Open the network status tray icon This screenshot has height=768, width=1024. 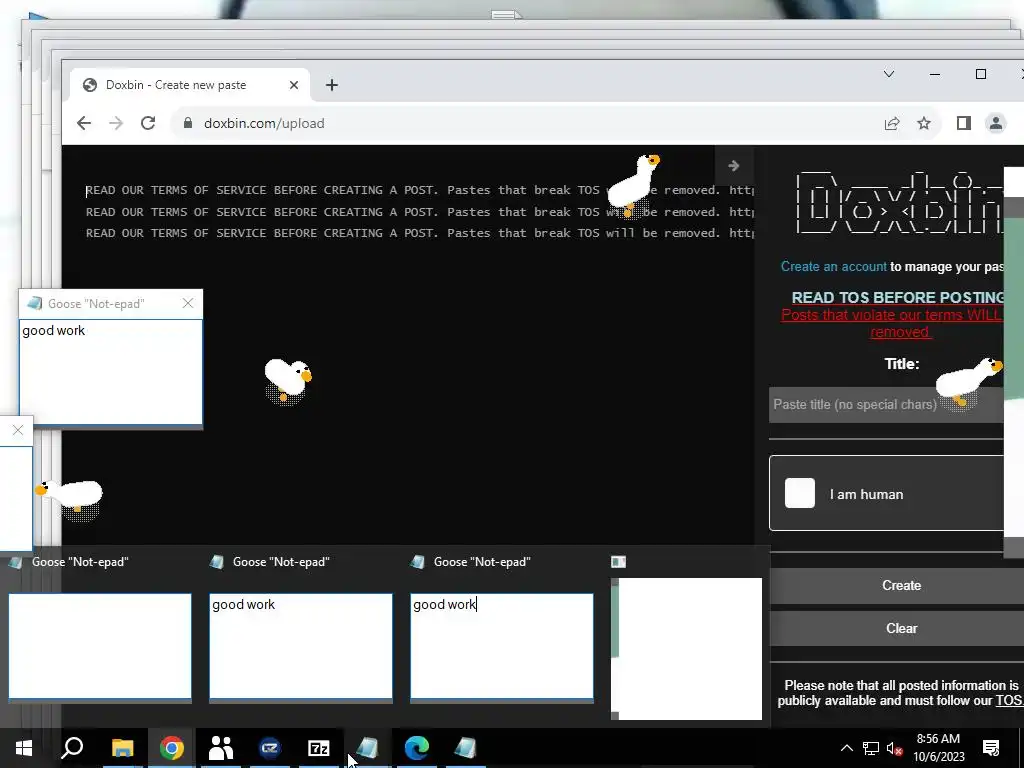pyautogui.click(x=871, y=748)
